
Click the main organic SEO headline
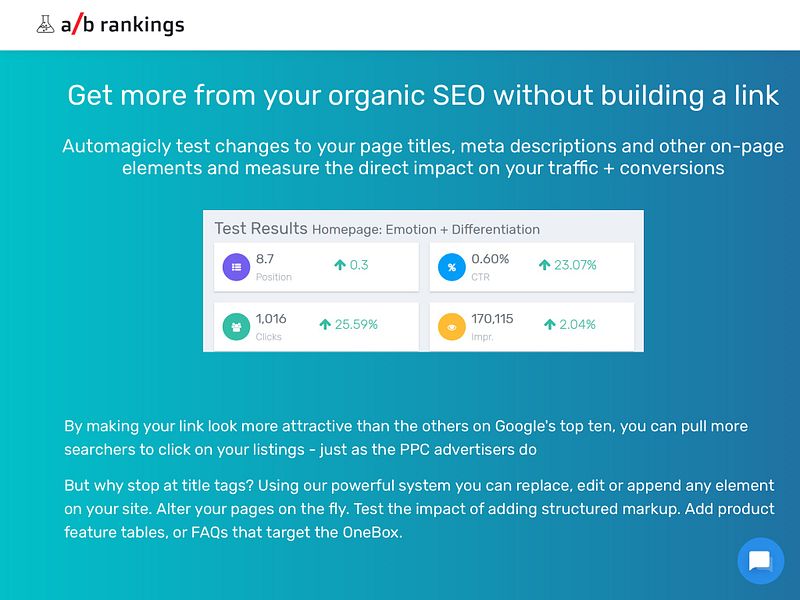pos(422,95)
